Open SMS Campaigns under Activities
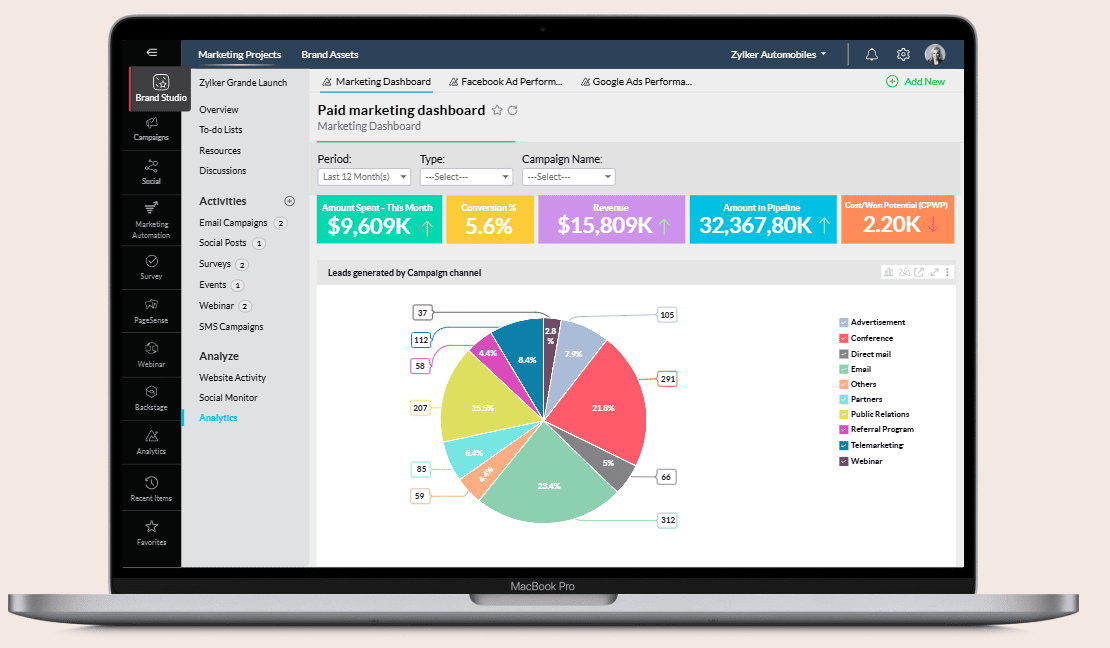This screenshot has height=648, width=1110. click(x=231, y=326)
